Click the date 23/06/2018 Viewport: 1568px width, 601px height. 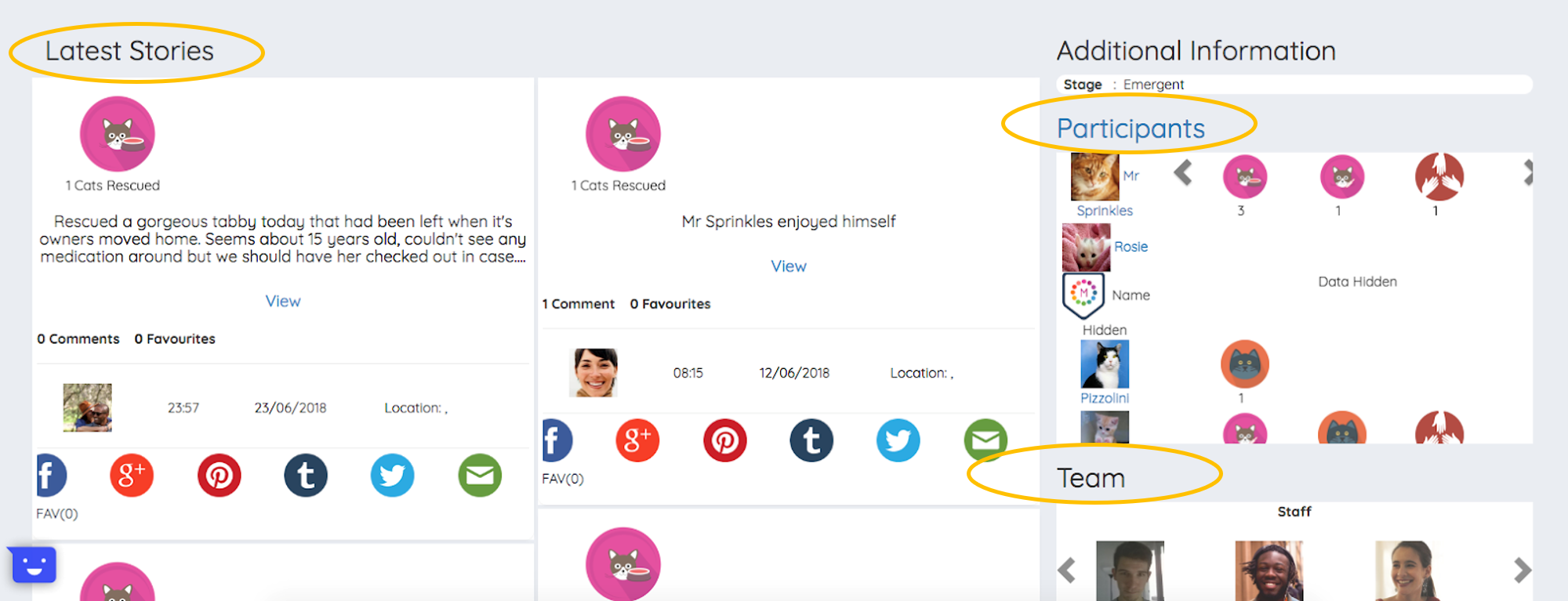click(x=290, y=408)
